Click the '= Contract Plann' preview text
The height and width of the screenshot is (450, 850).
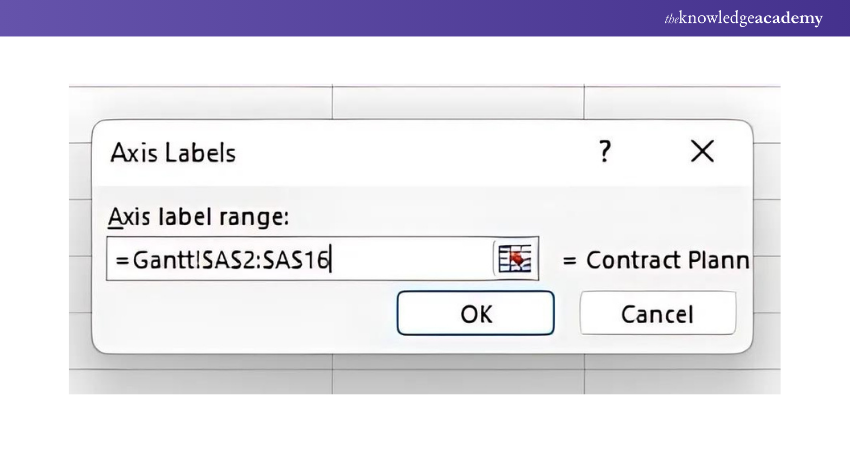655,260
